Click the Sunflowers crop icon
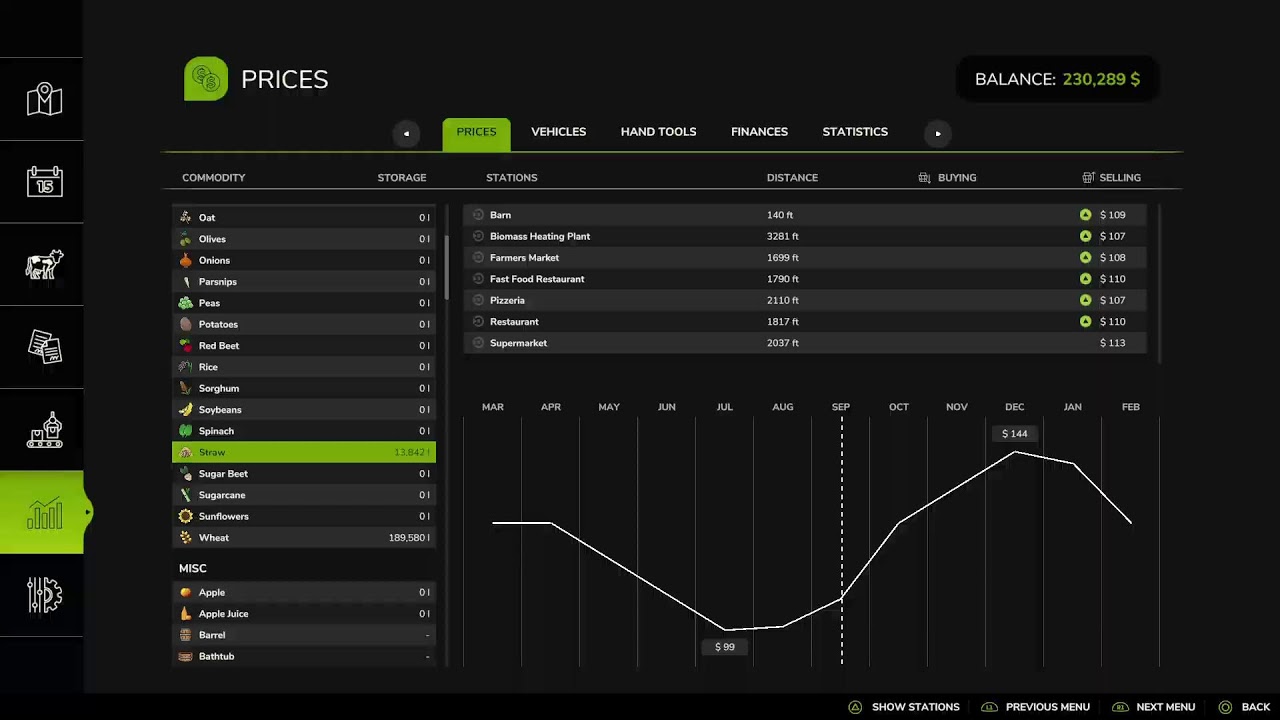Image resolution: width=1280 pixels, height=720 pixels. click(x=185, y=516)
